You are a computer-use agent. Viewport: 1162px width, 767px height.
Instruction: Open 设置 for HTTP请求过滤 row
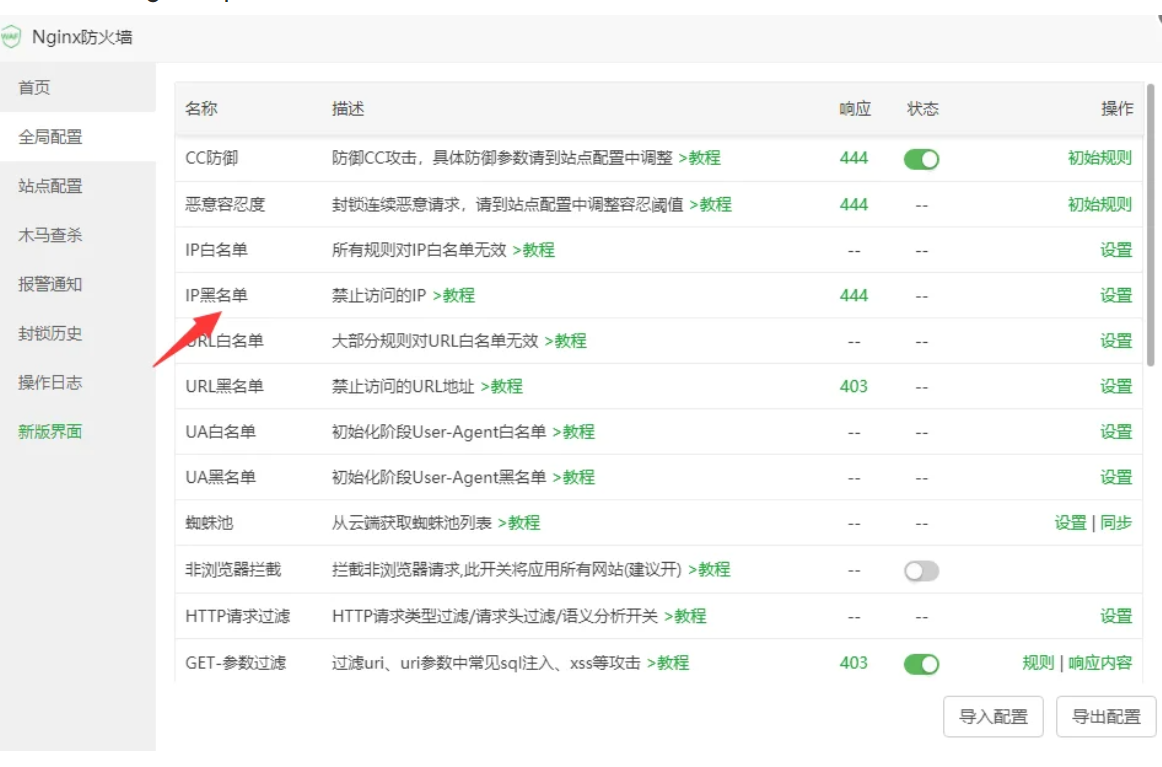tap(1116, 616)
